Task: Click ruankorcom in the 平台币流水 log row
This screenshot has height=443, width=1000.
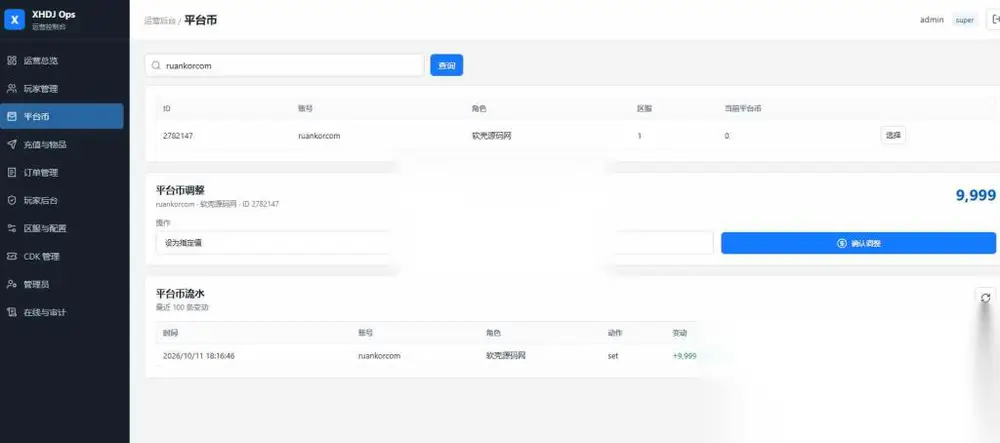Action: pyautogui.click(x=379, y=356)
